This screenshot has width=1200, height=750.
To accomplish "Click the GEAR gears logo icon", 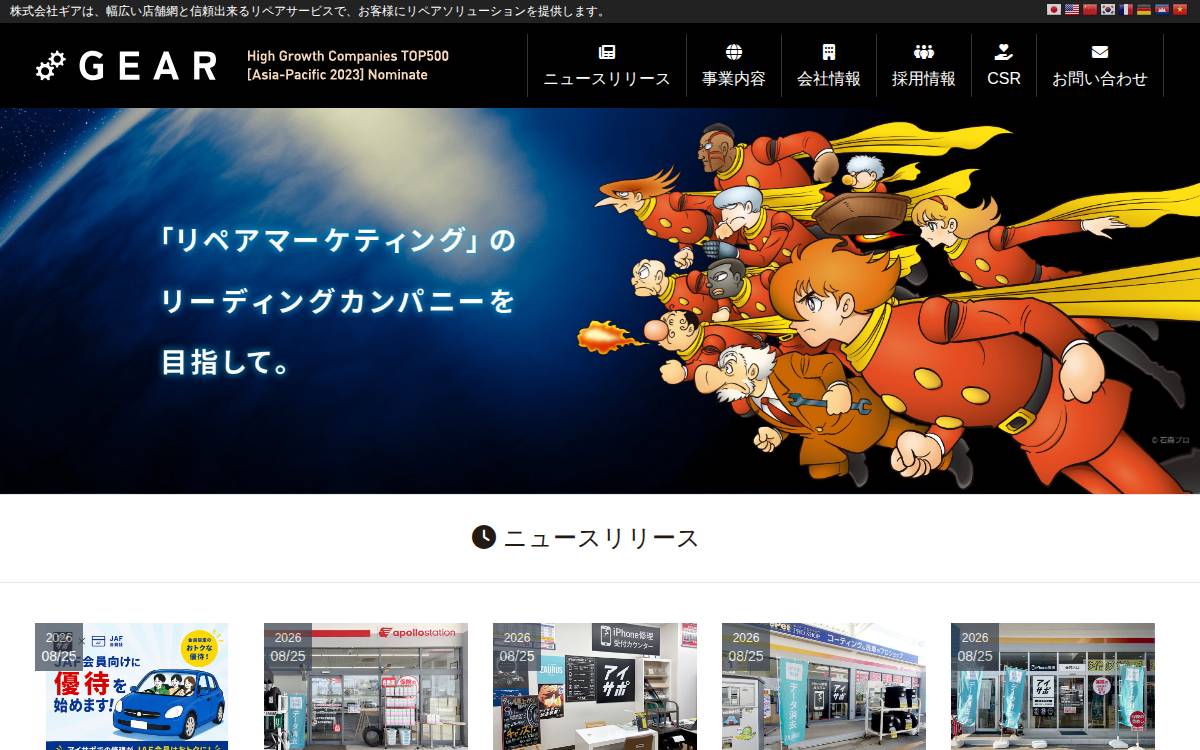I will pyautogui.click(x=50, y=66).
